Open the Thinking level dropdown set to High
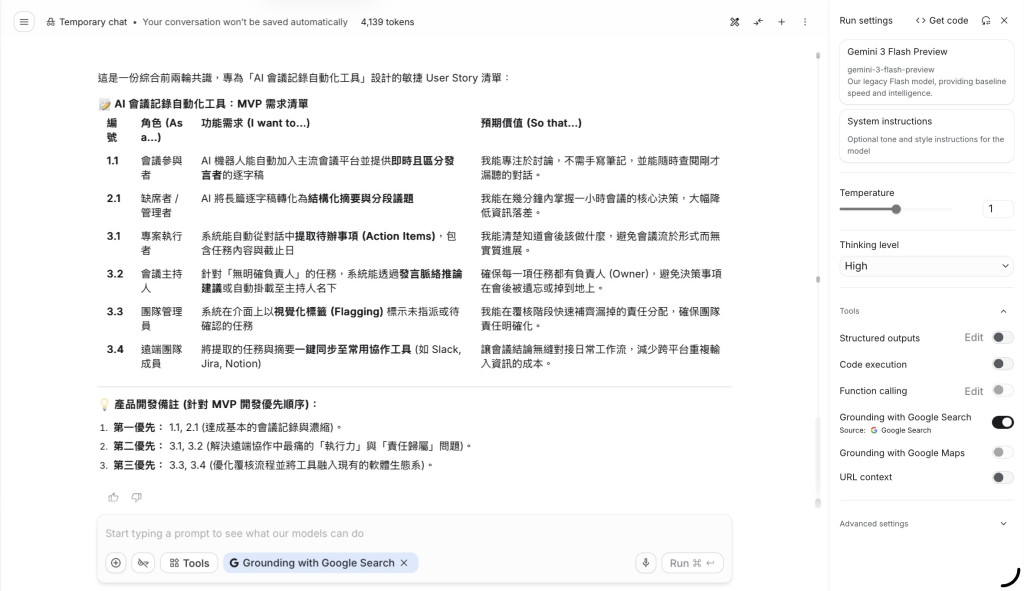 pyautogui.click(x=926, y=266)
